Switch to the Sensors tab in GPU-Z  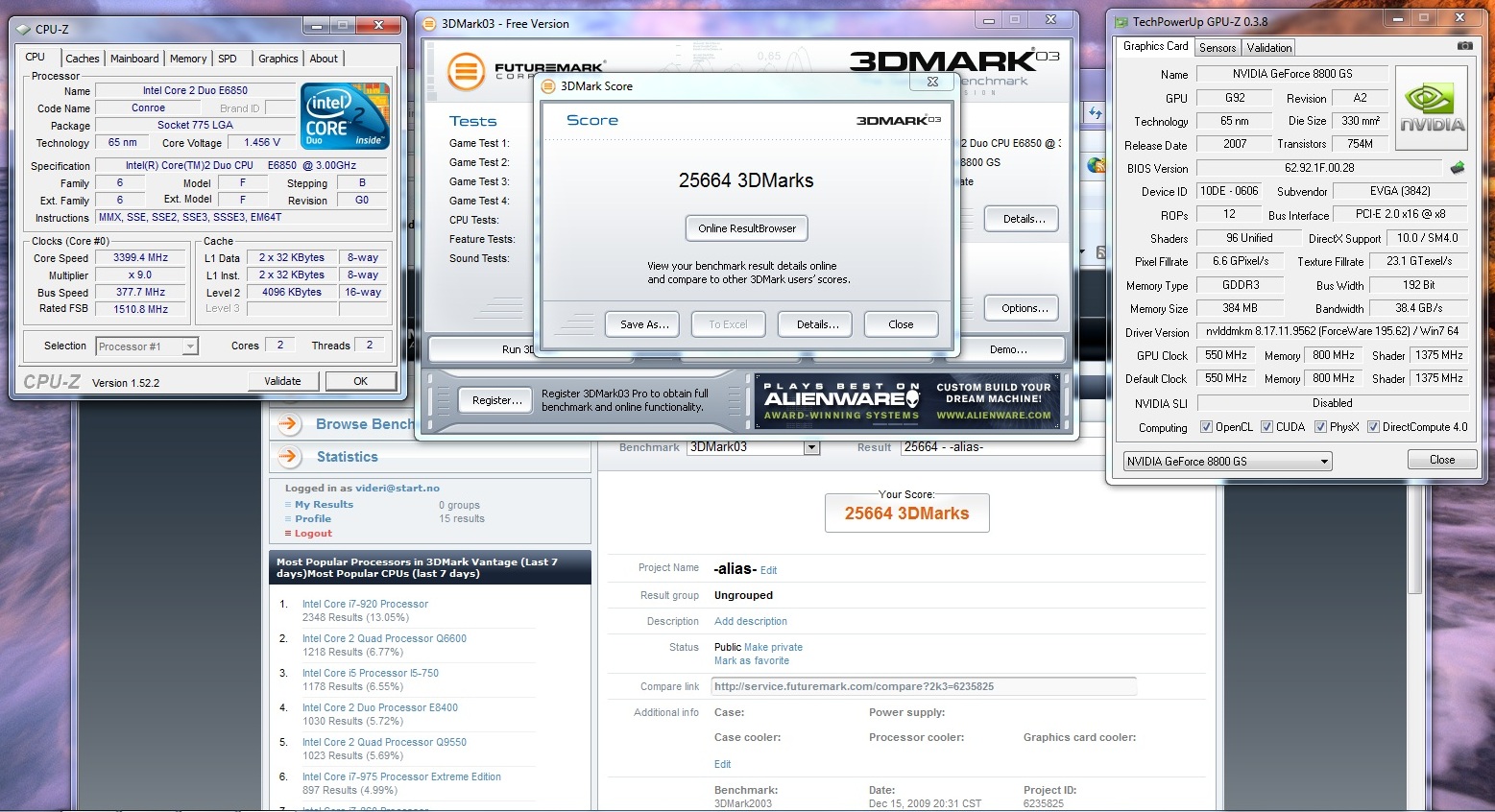click(x=1218, y=48)
